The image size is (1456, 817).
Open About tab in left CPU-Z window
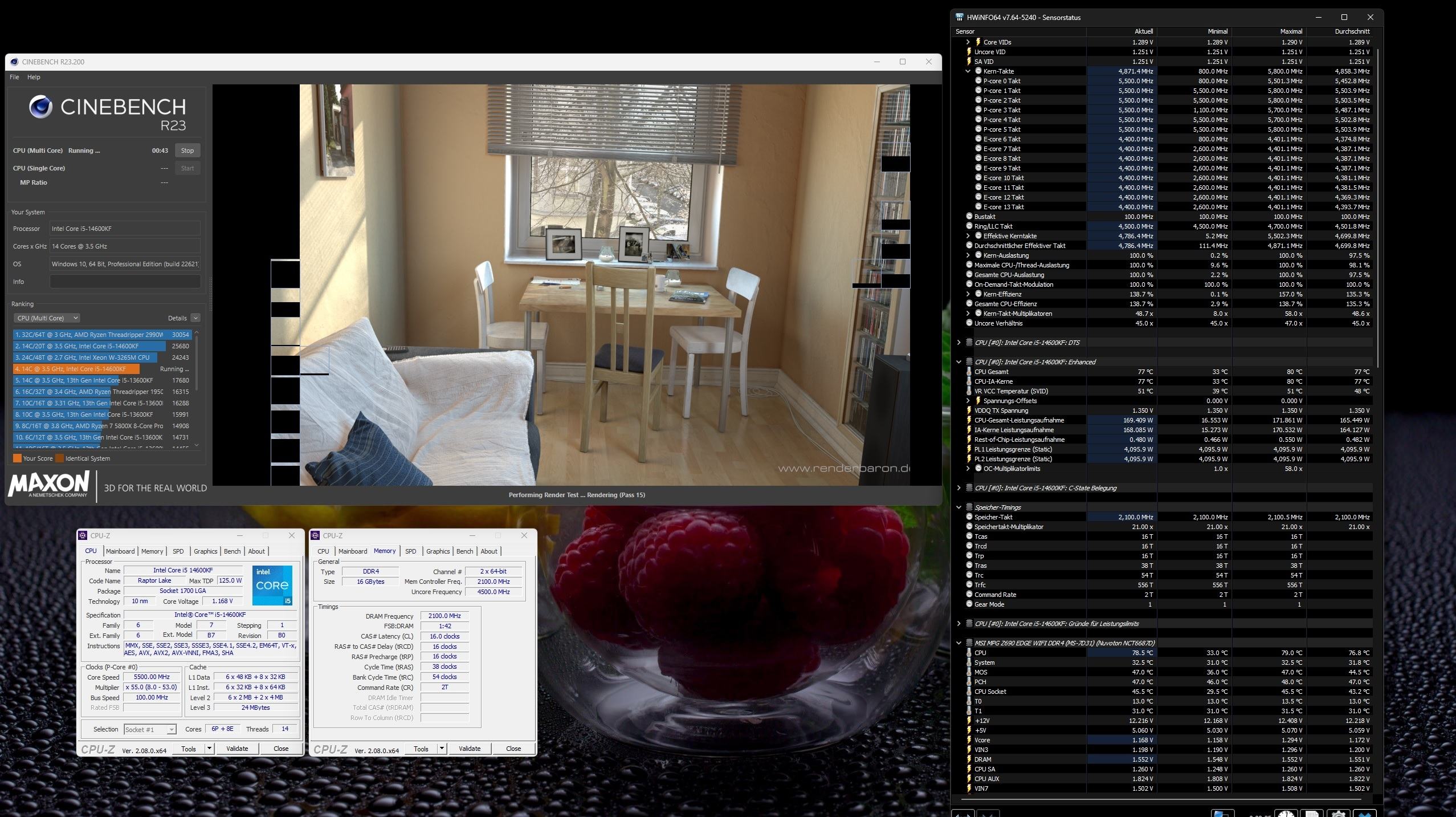[x=256, y=551]
